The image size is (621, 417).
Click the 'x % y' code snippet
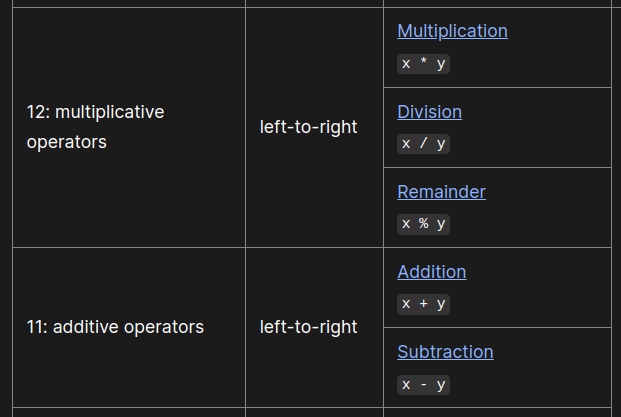point(423,223)
